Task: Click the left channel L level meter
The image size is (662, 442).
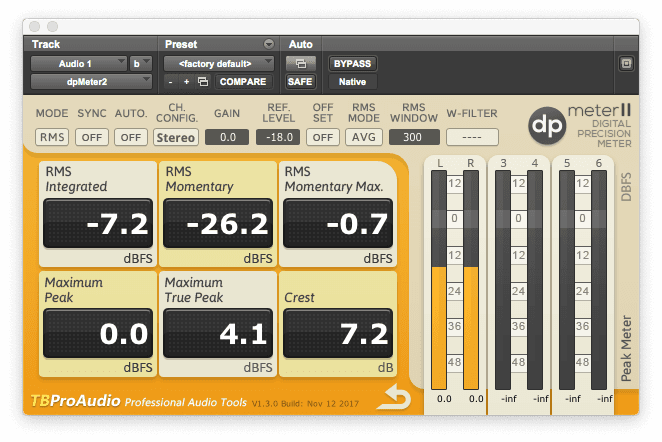Action: click(439, 279)
